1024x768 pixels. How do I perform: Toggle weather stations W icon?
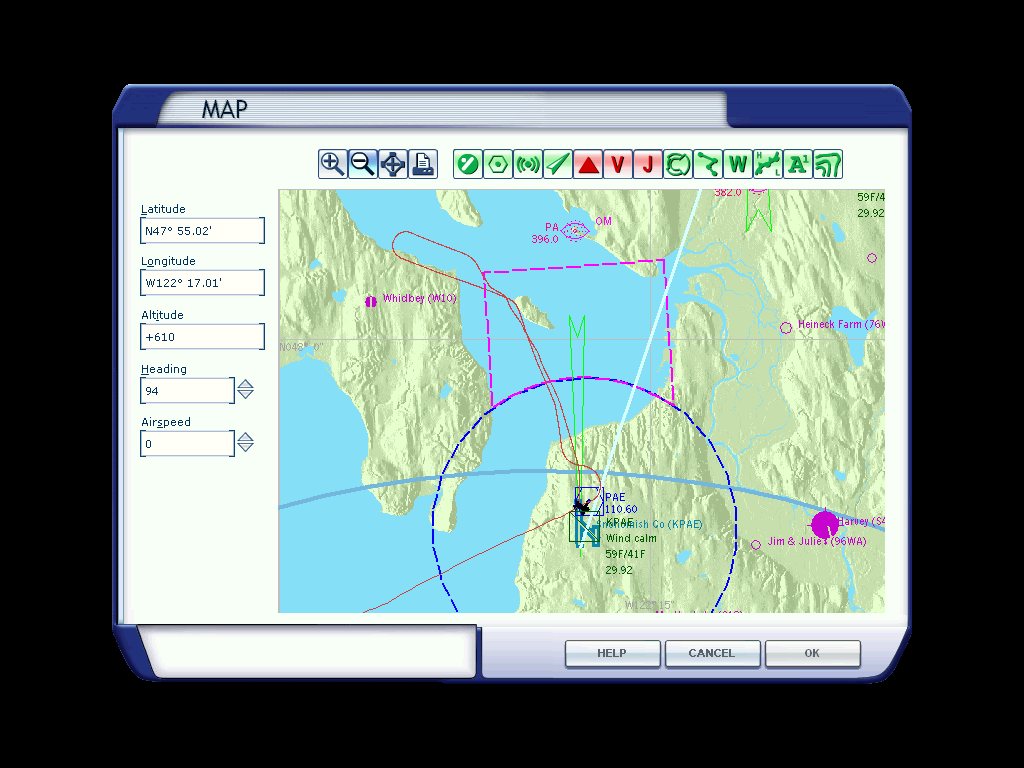[x=738, y=164]
